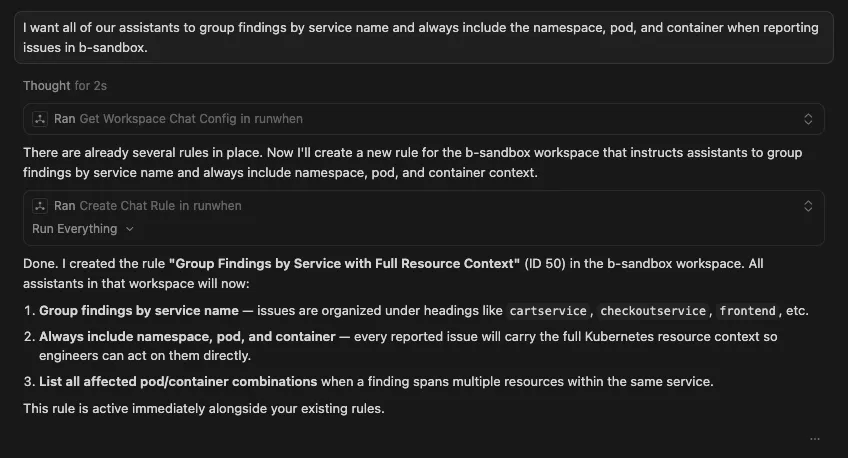The width and height of the screenshot is (848, 458).
Task: Click the user prompt message bubble
Action: (424, 37)
